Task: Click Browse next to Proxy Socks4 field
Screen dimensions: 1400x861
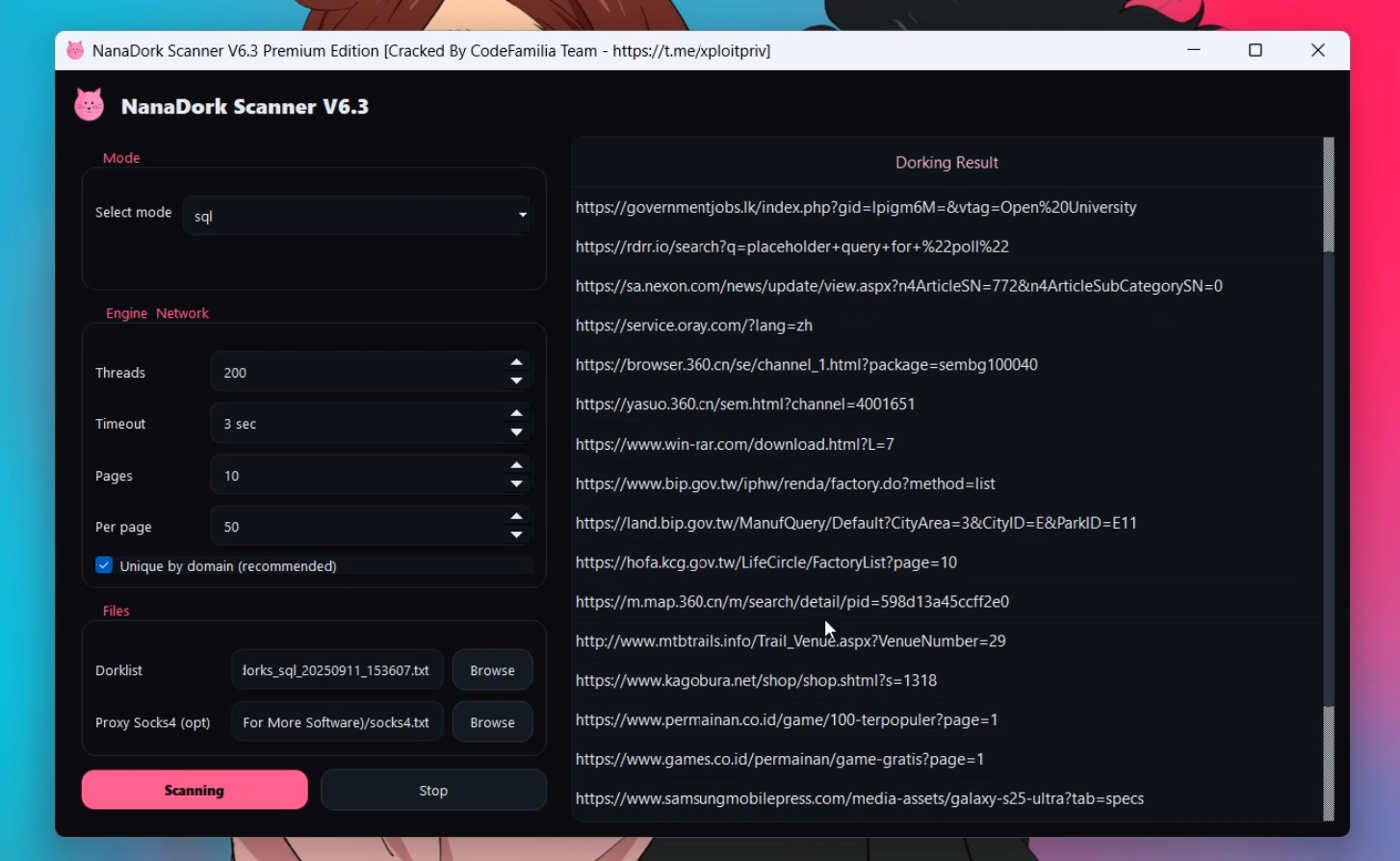Action: tap(492, 722)
